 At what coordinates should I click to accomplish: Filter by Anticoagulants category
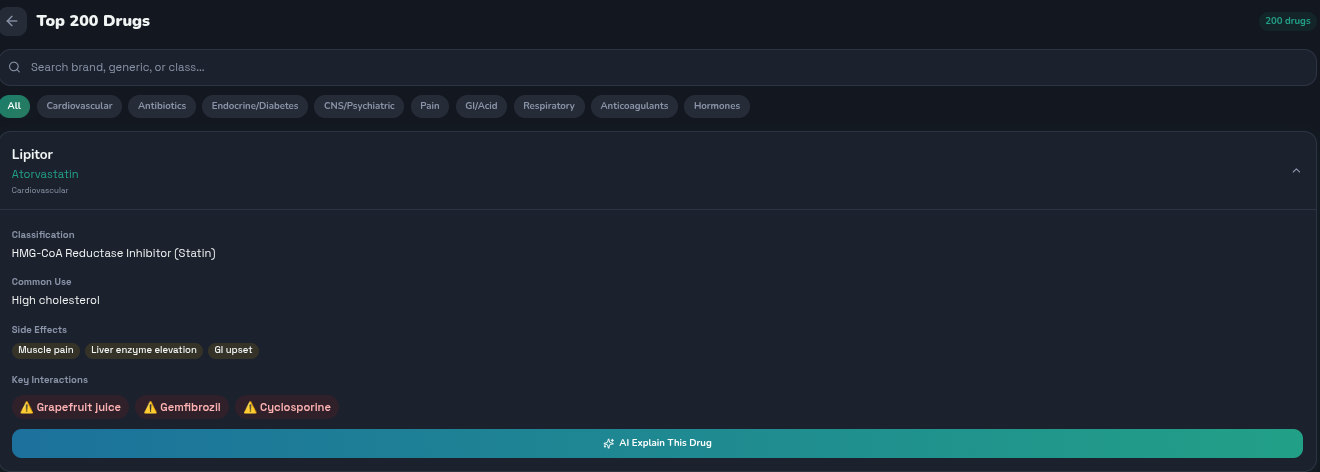634,106
